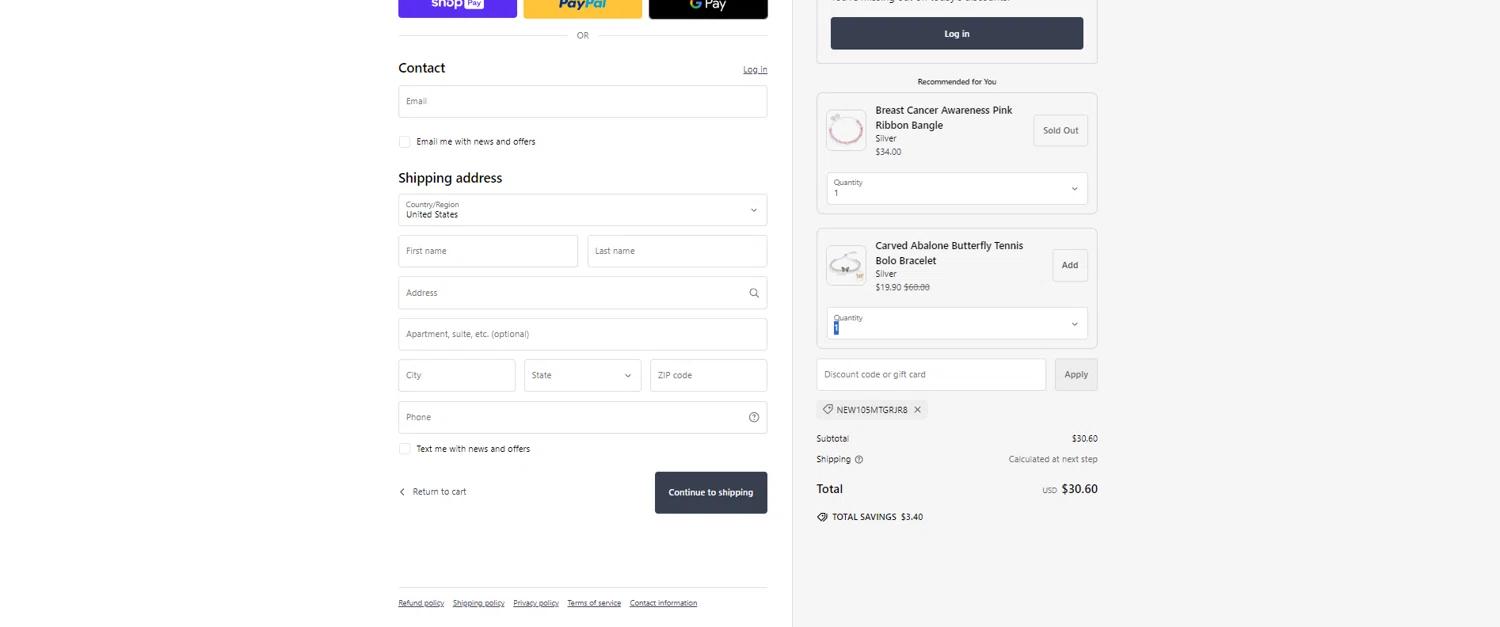Viewport: 1500px width, 627px height.
Task: Open the Privacy policy link
Action: 536,603
